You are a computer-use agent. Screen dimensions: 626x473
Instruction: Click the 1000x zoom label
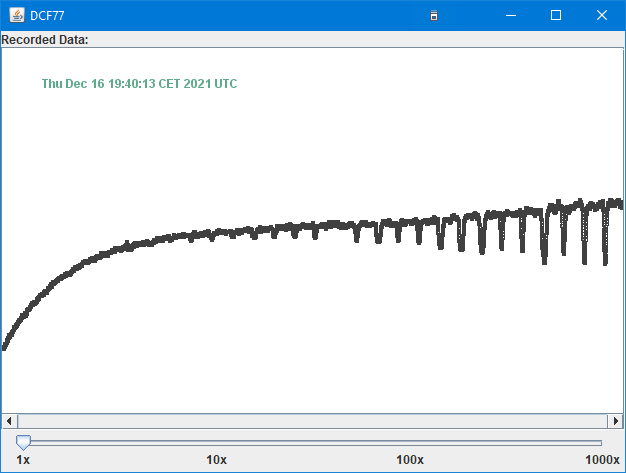[x=602, y=460]
